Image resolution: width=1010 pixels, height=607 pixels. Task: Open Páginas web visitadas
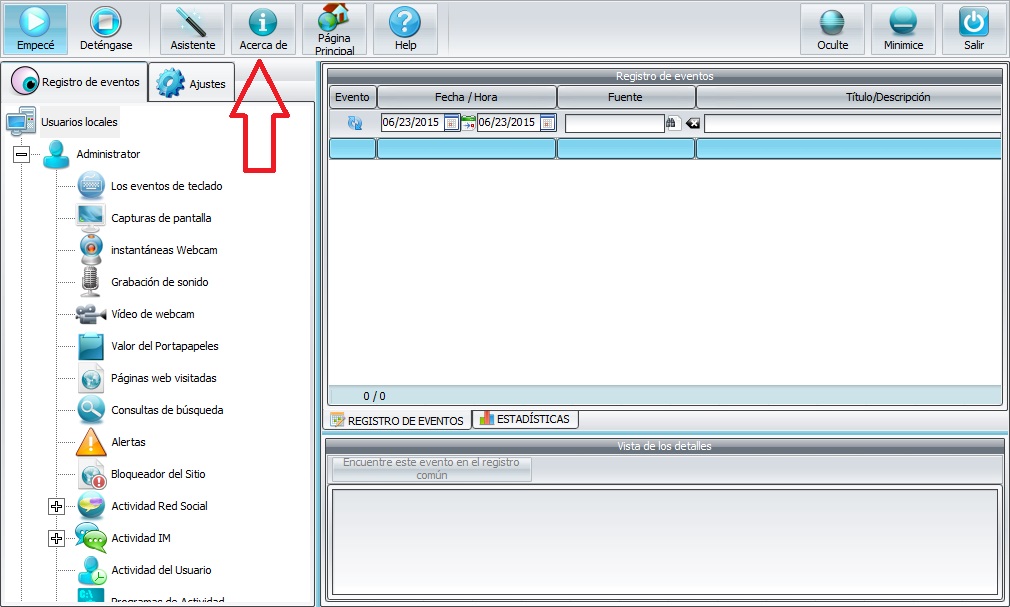(164, 378)
